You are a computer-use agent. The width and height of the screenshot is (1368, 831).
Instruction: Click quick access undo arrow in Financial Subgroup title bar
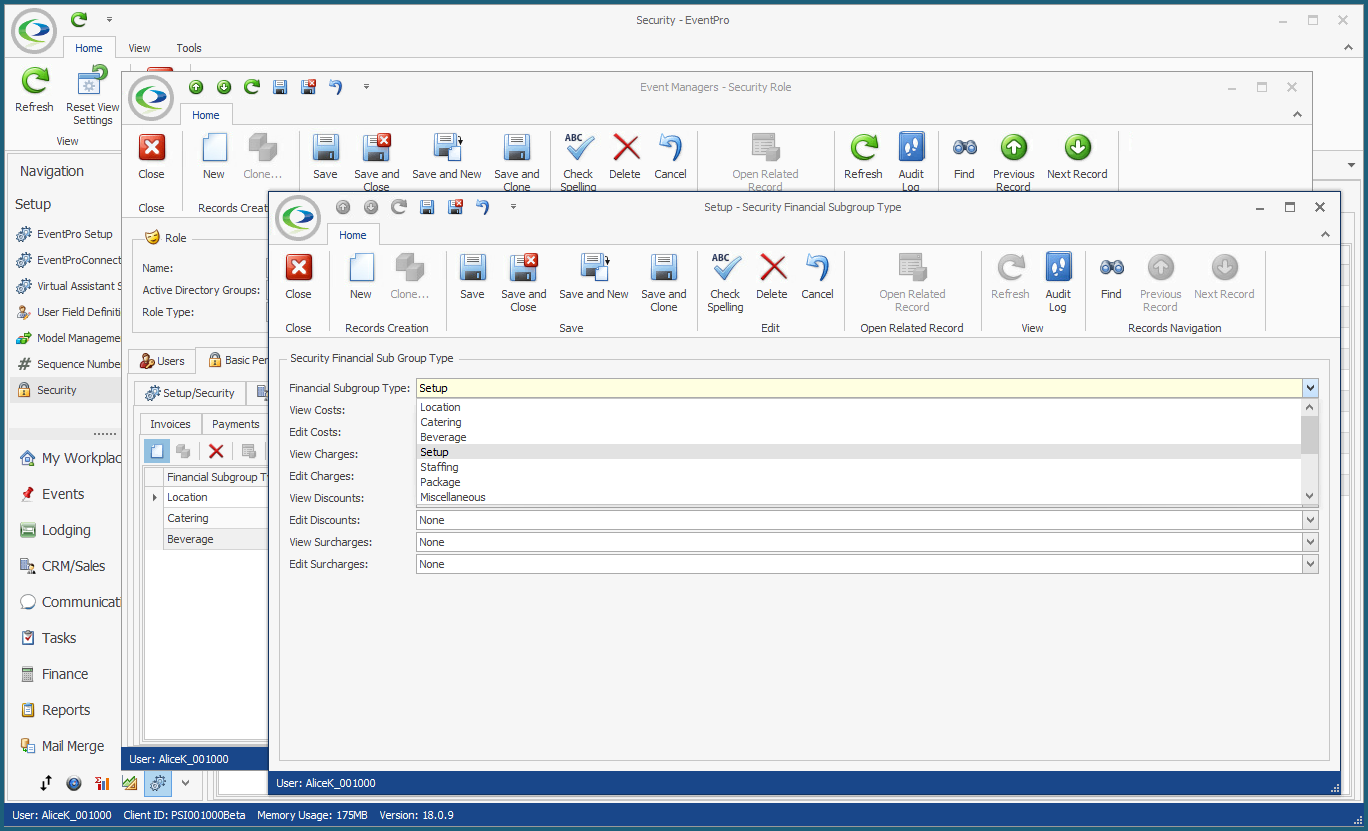coord(483,207)
